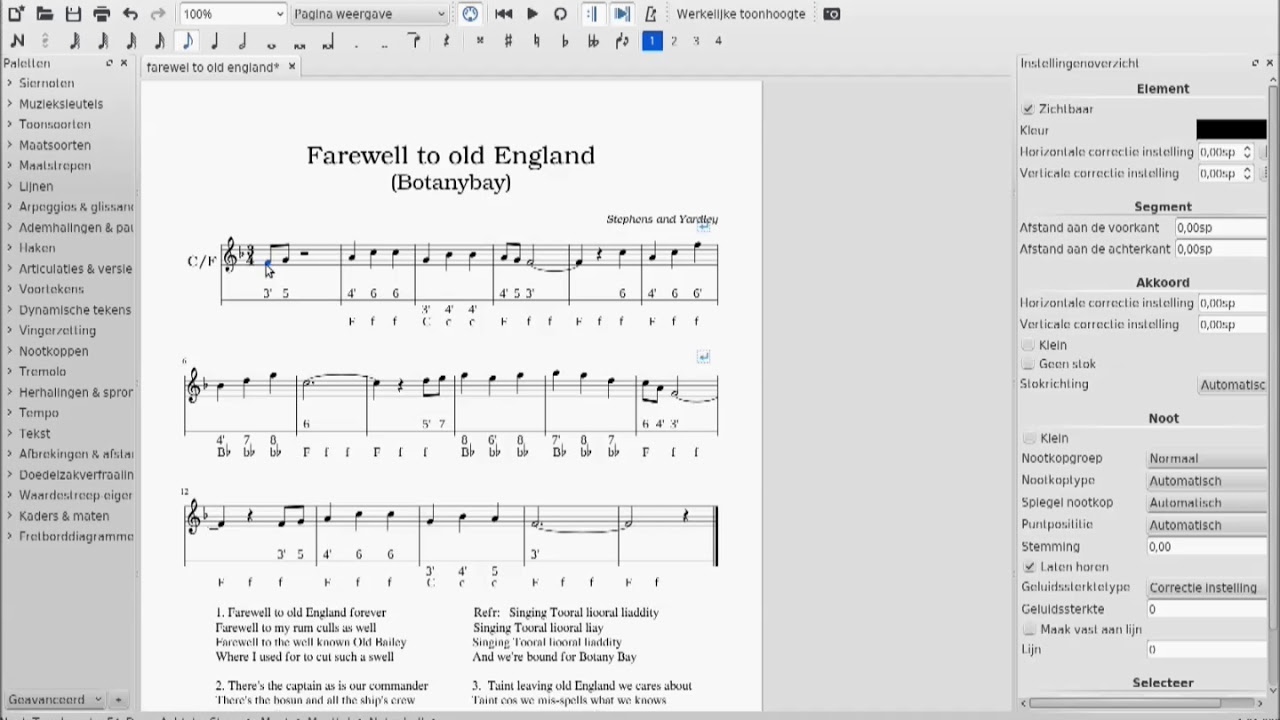Apply natural accidental

click(x=537, y=41)
